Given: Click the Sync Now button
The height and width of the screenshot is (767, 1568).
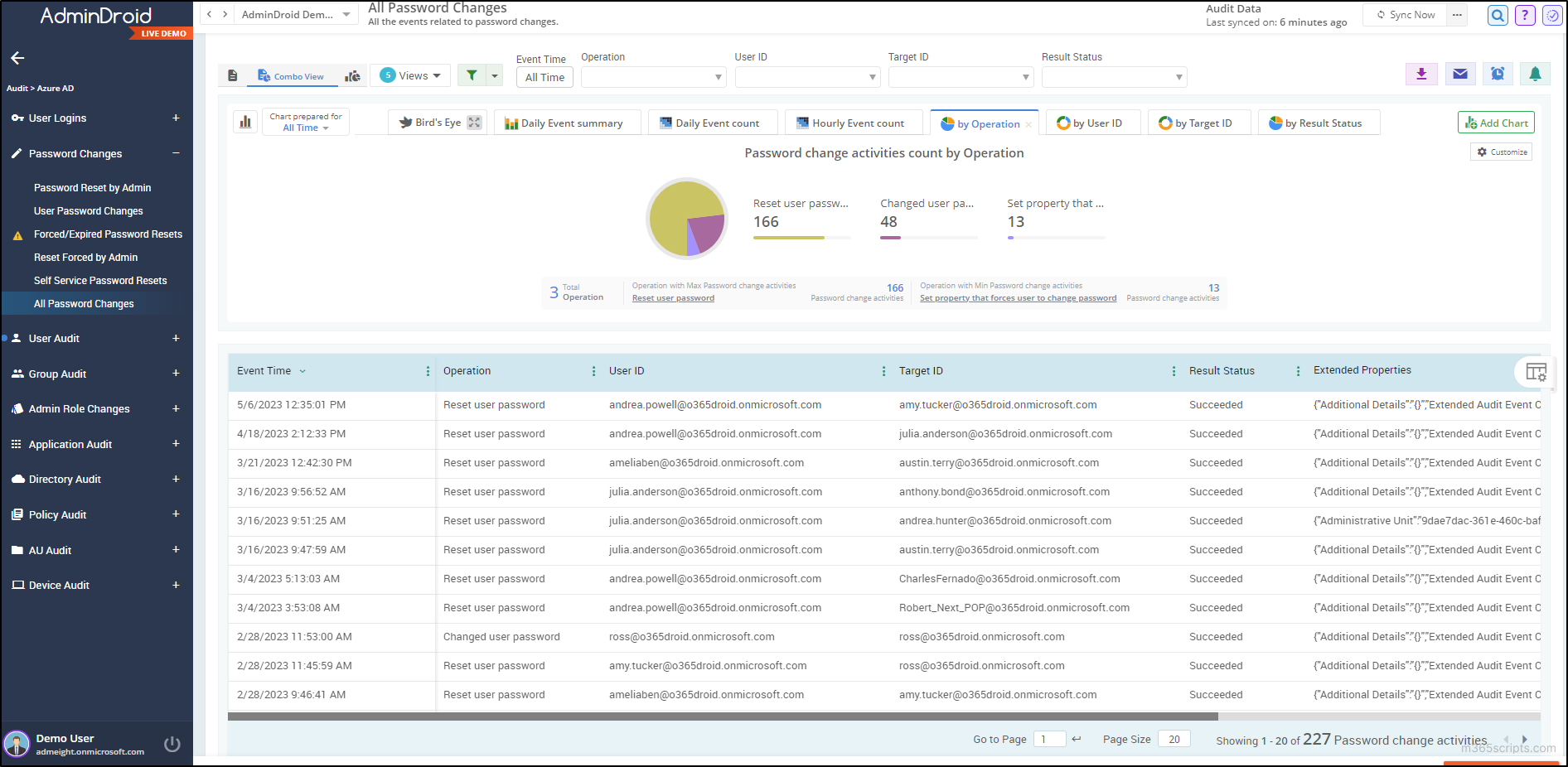Looking at the screenshot, I should pyautogui.click(x=1405, y=14).
